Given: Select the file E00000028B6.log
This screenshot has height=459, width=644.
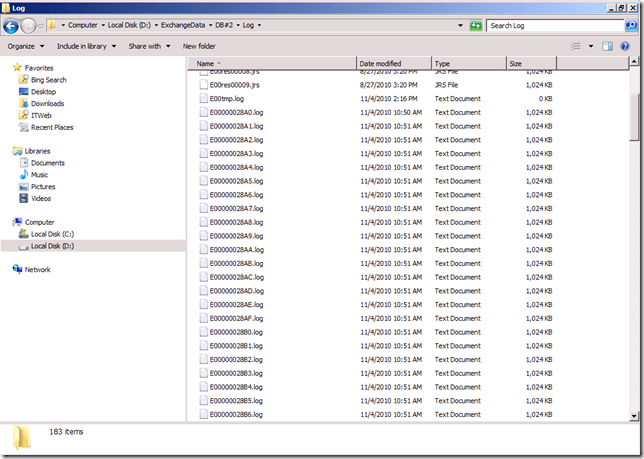Looking at the screenshot, I should click(x=236, y=414).
